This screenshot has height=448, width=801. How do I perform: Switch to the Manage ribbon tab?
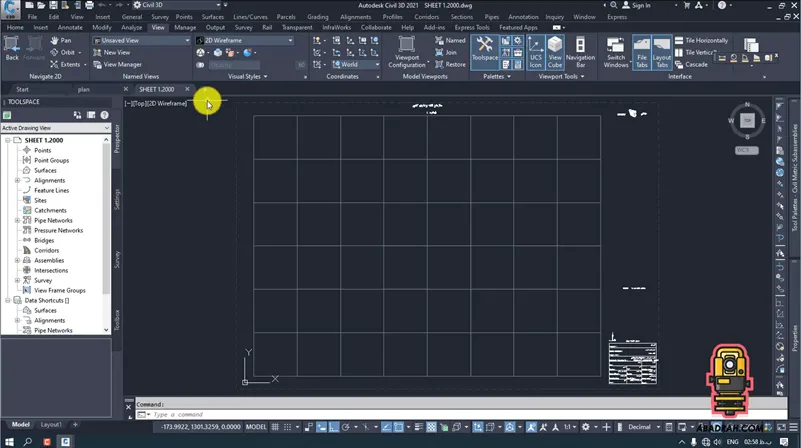tap(185, 27)
